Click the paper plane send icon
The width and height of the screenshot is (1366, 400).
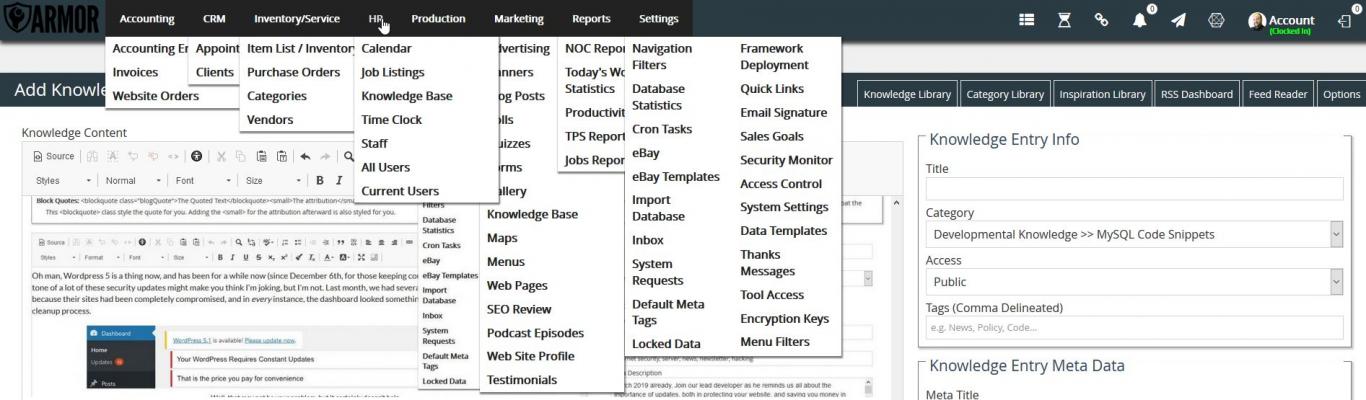[x=1178, y=19]
